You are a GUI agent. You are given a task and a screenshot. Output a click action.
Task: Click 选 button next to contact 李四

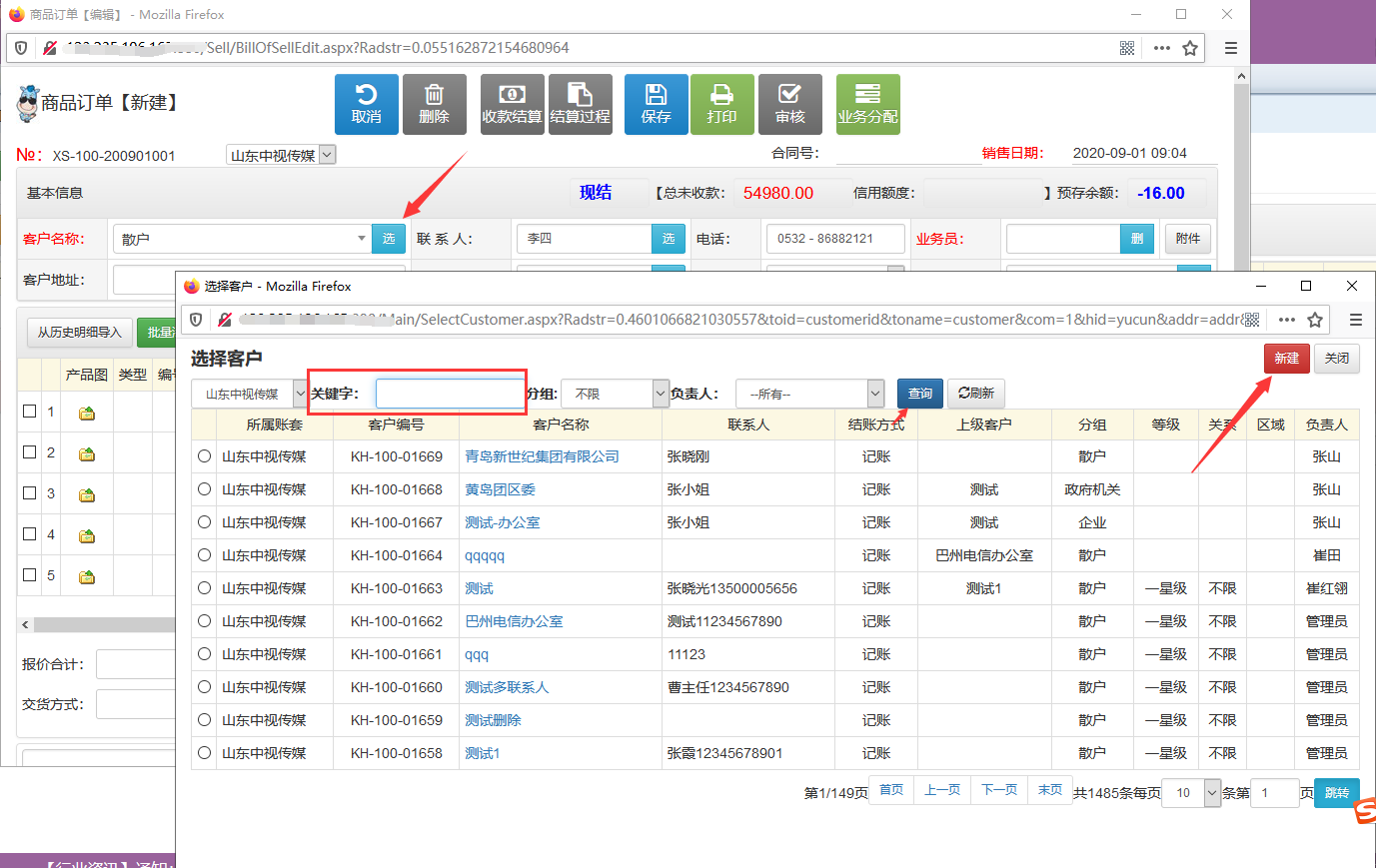point(669,239)
